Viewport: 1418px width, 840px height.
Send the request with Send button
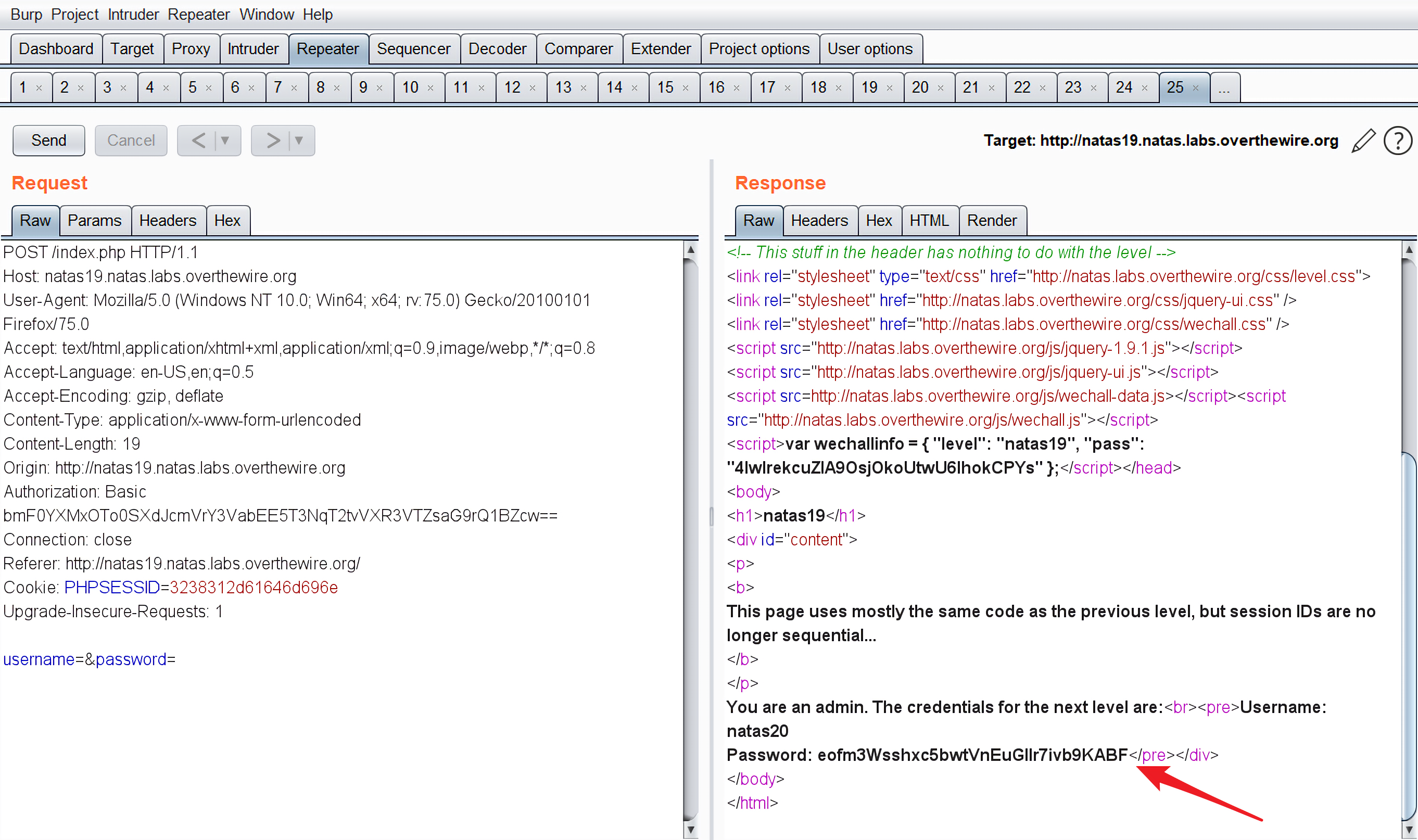click(x=49, y=141)
